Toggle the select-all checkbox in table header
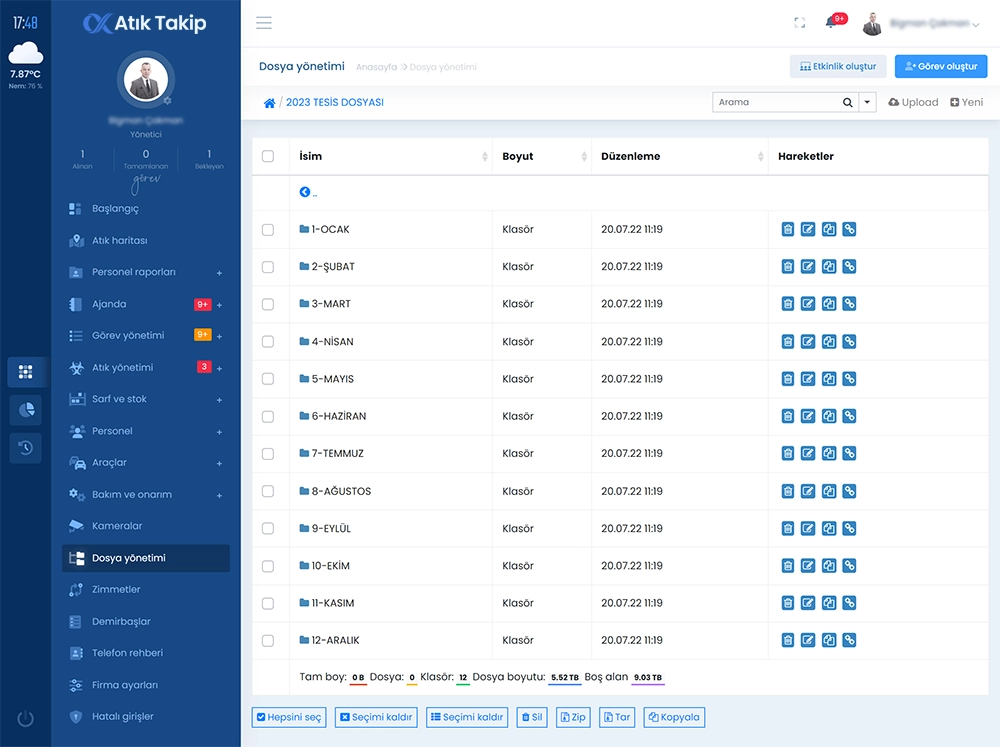This screenshot has height=747, width=1000. (268, 156)
